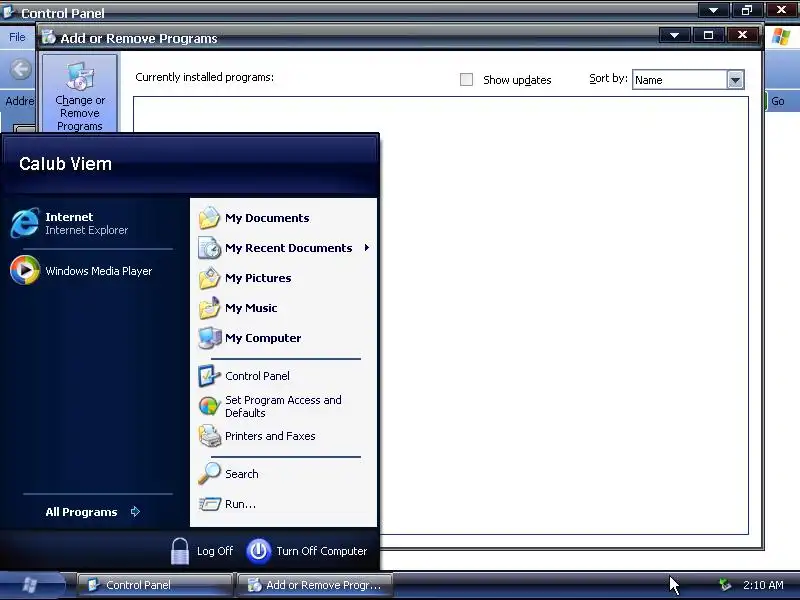The width and height of the screenshot is (800, 600).
Task: Close the Add or Remove Programs window
Action: 742,35
